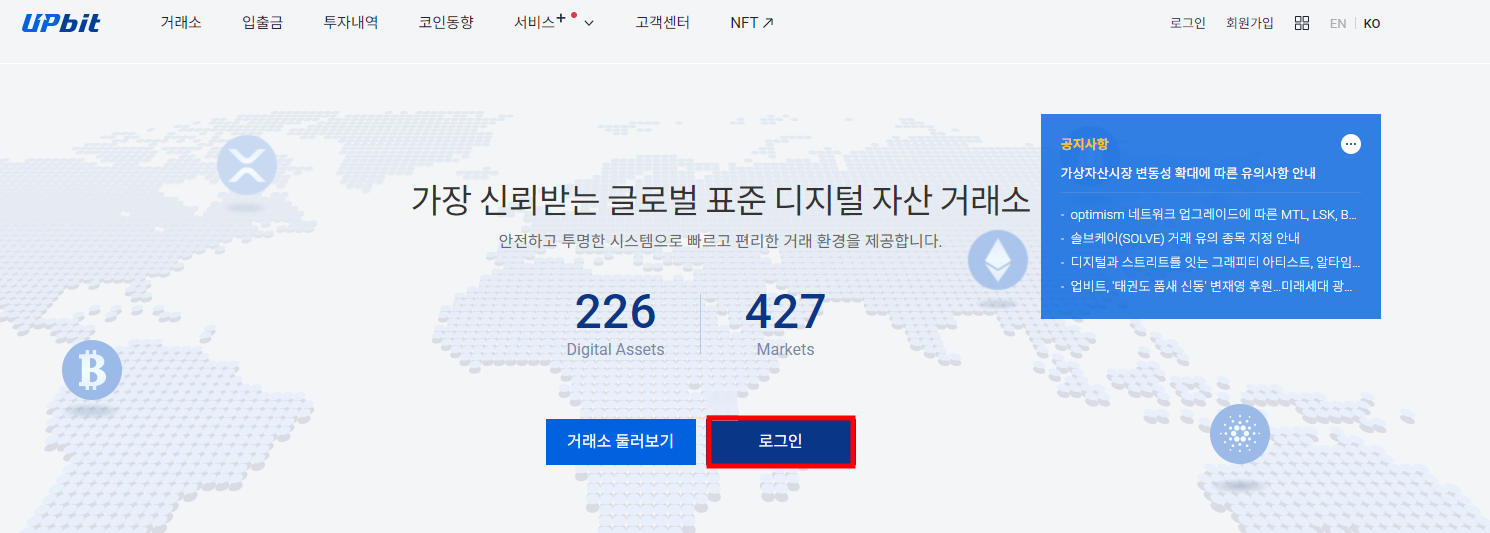The height and width of the screenshot is (533, 1490).
Task: Click the 회원가입 sign-up link
Action: pyautogui.click(x=1250, y=23)
